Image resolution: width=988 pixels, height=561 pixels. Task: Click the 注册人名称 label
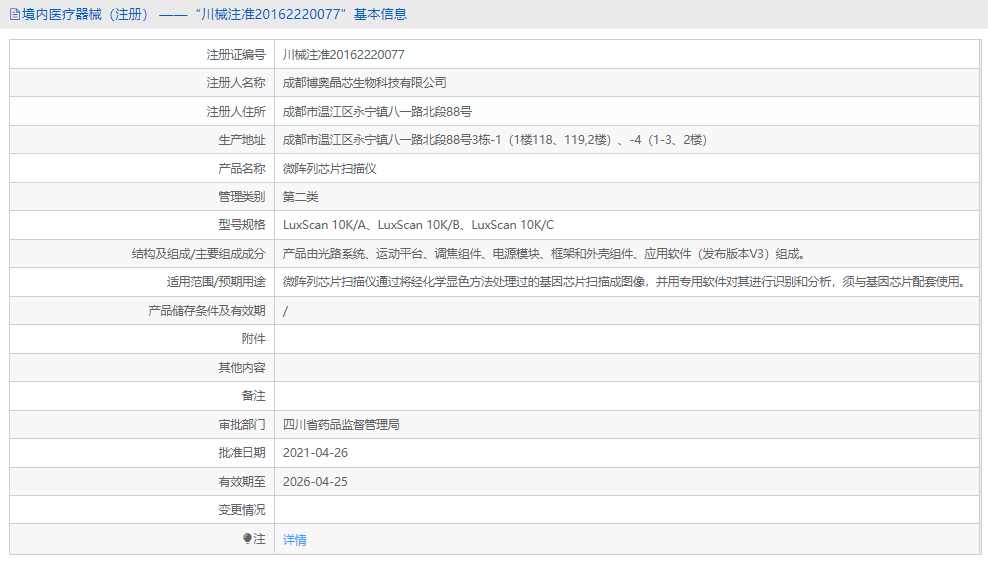point(236,83)
